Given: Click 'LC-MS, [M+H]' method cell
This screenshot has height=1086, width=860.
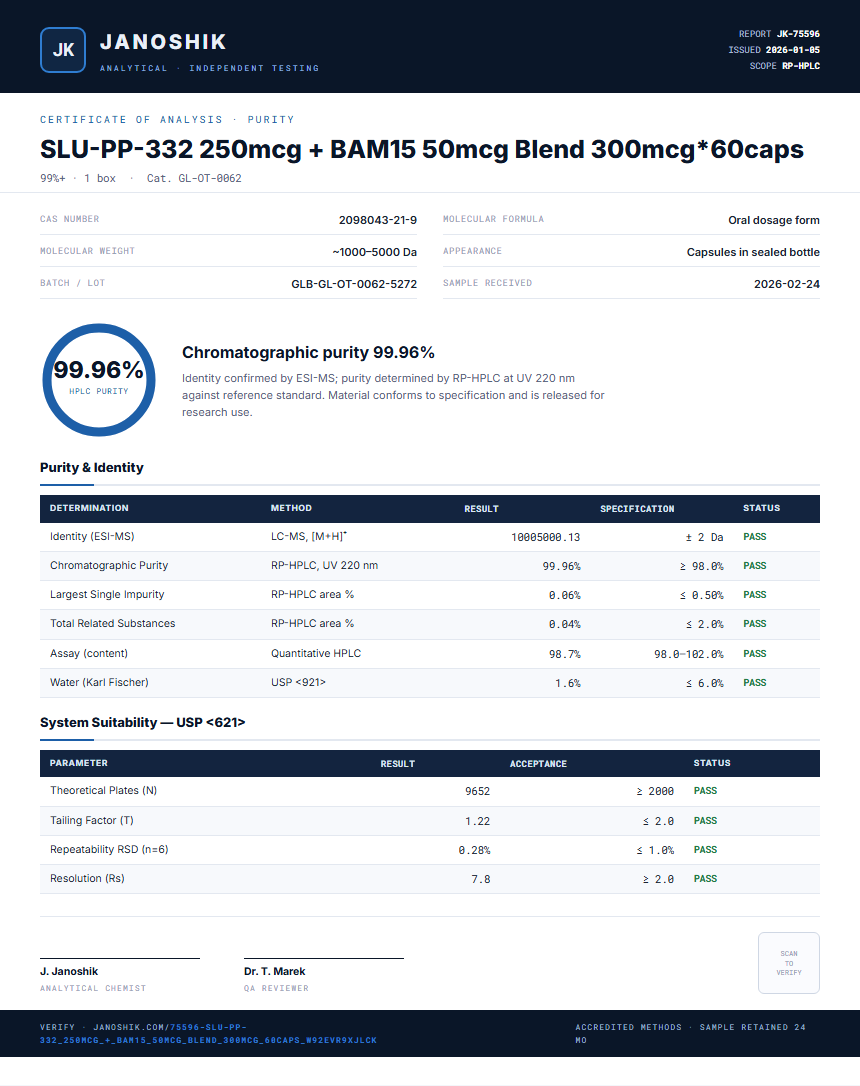Looking at the screenshot, I should pyautogui.click(x=309, y=537).
